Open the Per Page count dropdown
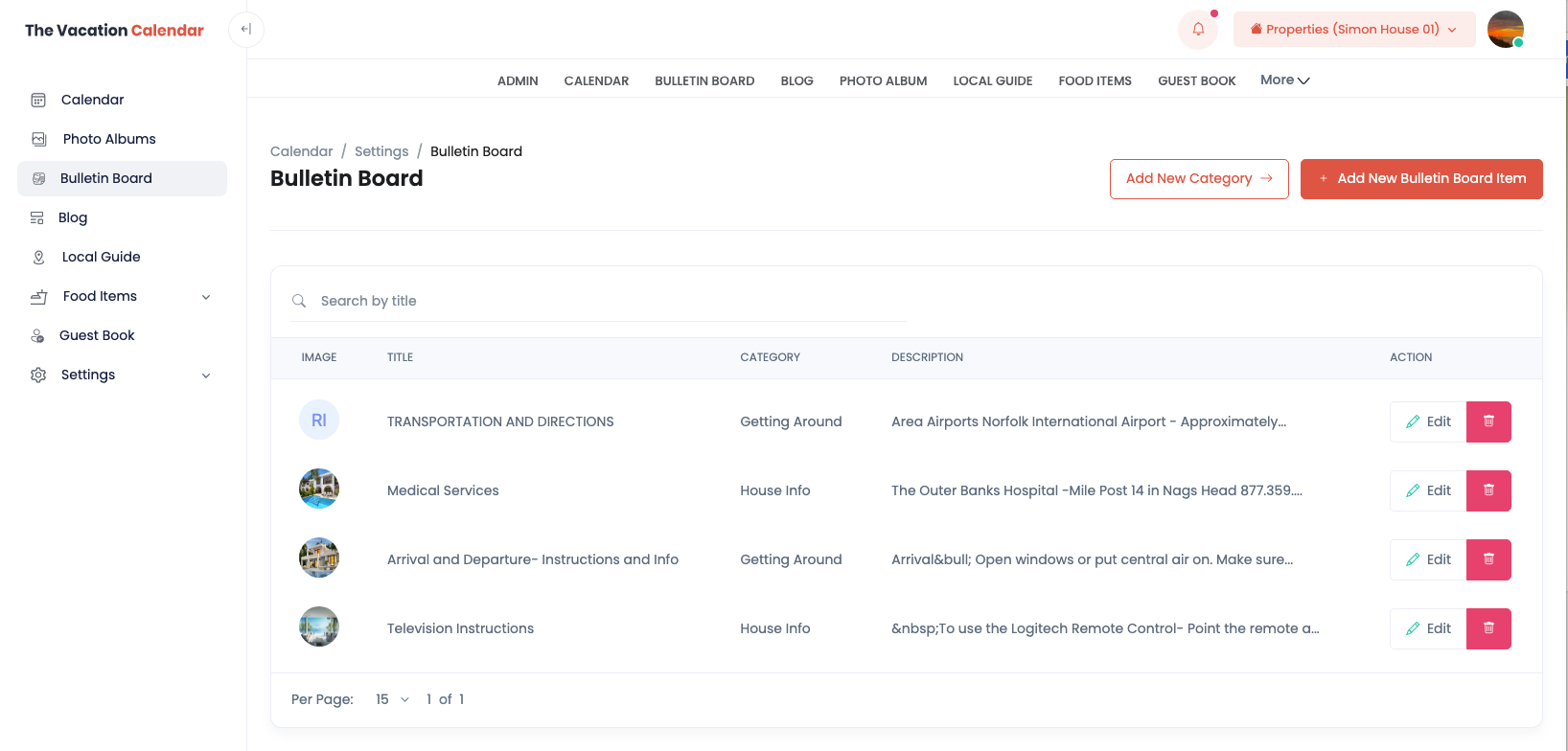The height and width of the screenshot is (751, 1568). point(392,699)
